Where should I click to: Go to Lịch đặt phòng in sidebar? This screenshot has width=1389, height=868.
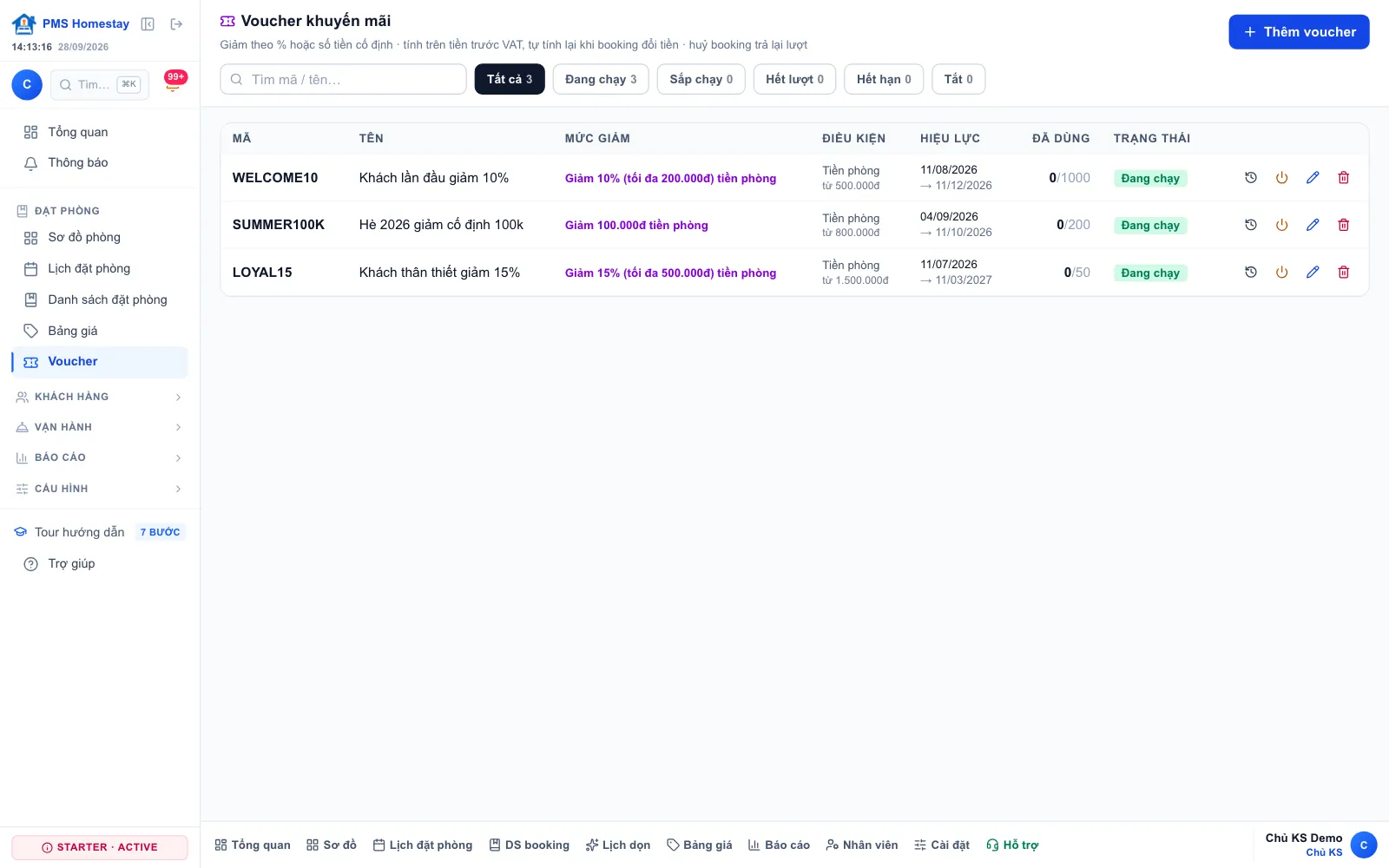pos(100,269)
